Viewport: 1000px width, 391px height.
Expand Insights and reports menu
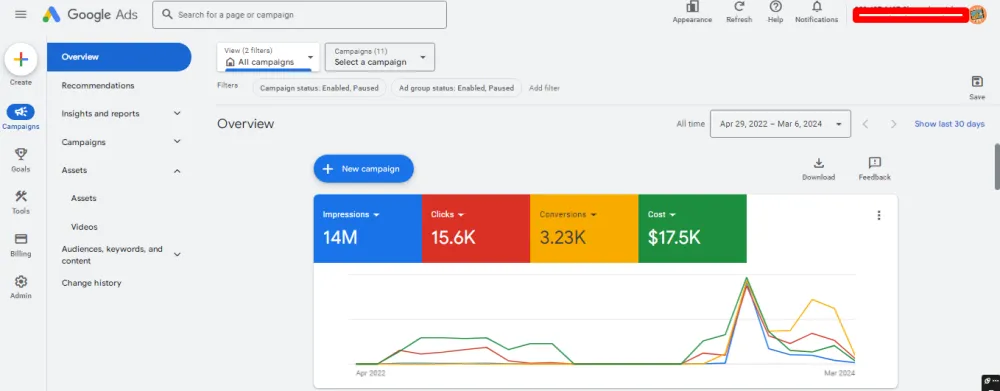click(177, 114)
